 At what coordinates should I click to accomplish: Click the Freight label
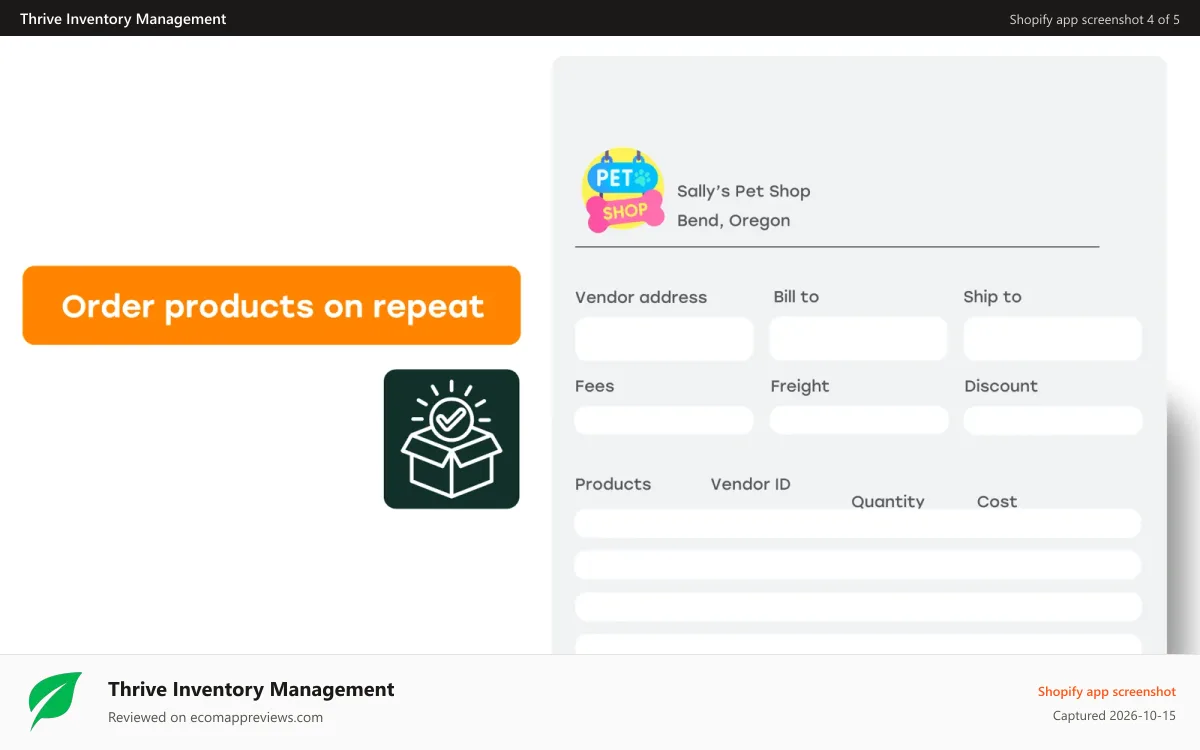tap(800, 386)
